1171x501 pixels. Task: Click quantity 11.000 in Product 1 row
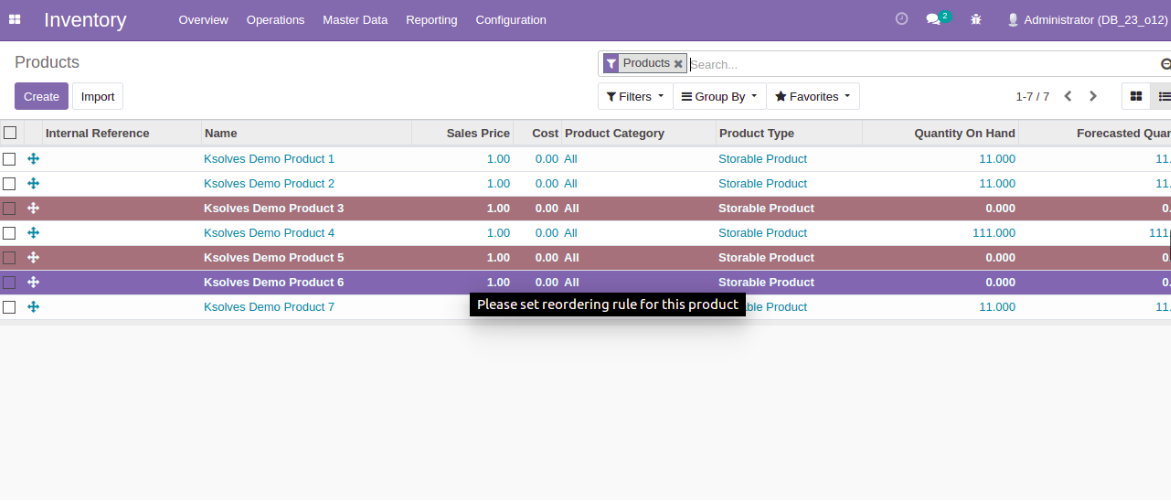pos(997,159)
